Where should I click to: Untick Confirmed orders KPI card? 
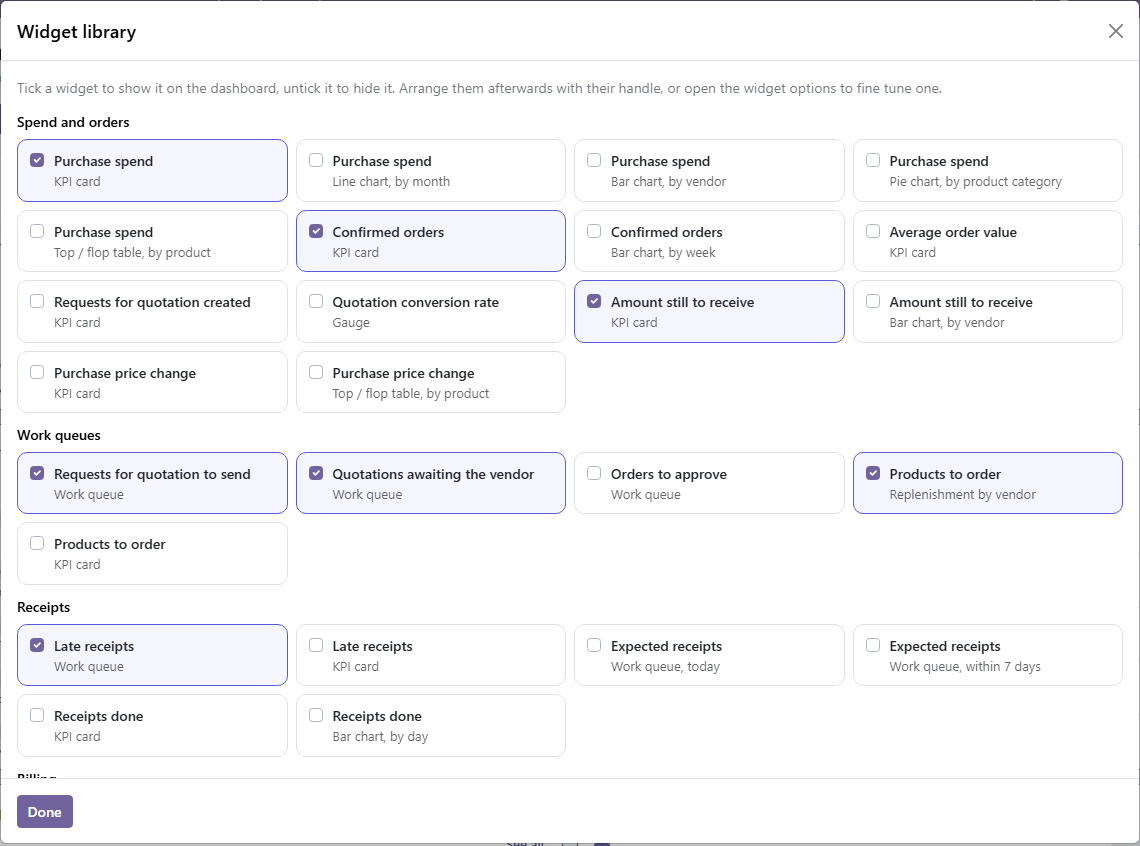(x=316, y=231)
